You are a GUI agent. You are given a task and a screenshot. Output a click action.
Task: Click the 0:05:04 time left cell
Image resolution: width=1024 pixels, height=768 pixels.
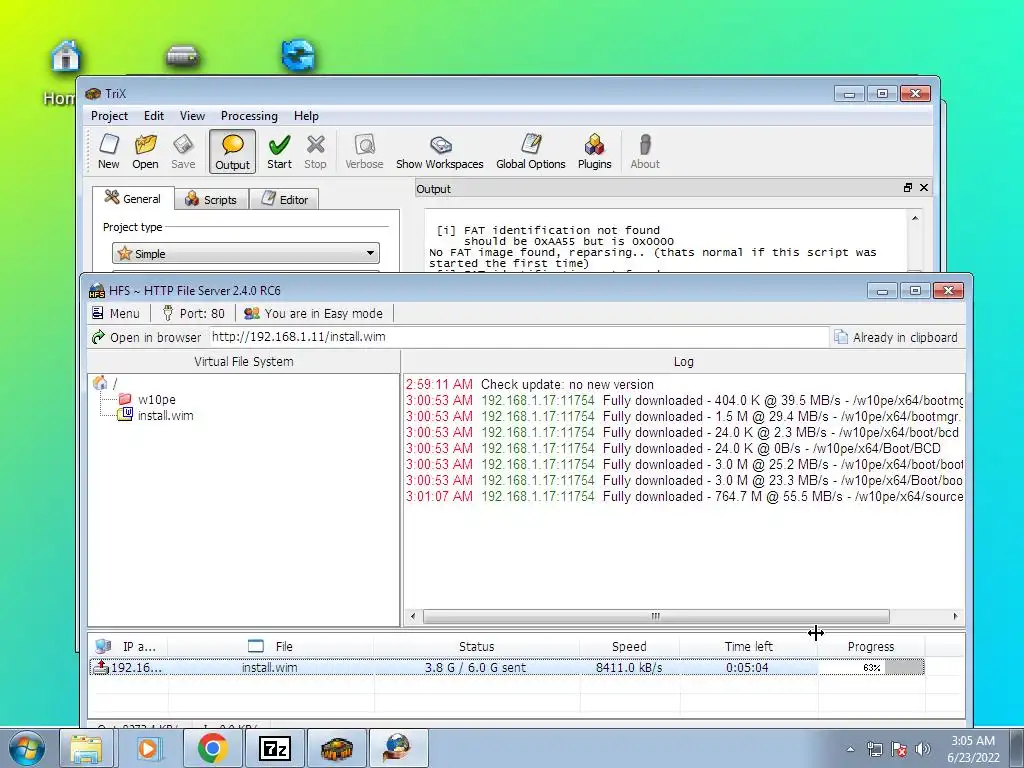[x=747, y=667]
